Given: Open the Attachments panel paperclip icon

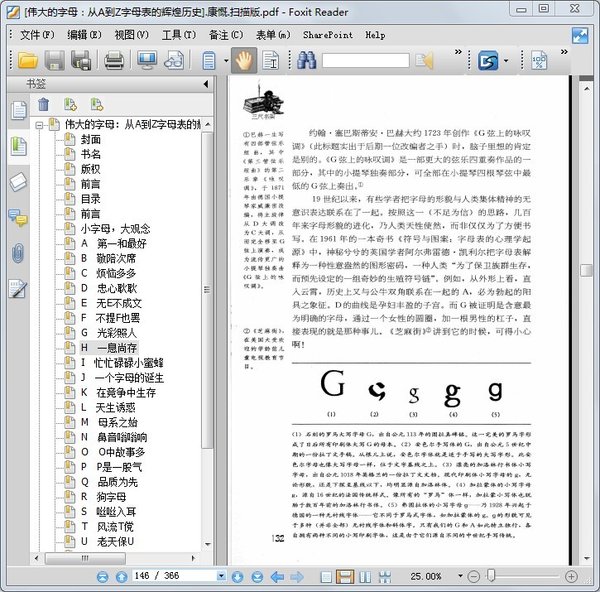Looking at the screenshot, I should 17,253.
